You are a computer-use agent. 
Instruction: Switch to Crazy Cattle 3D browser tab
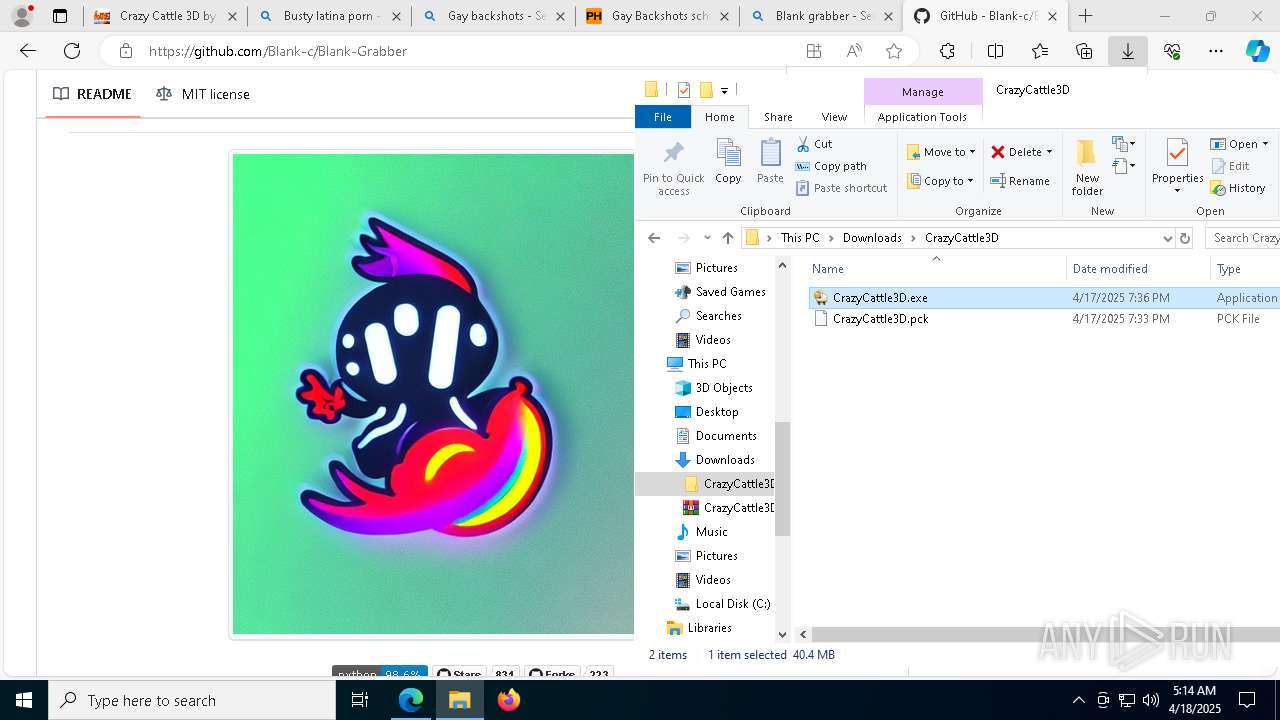point(167,16)
